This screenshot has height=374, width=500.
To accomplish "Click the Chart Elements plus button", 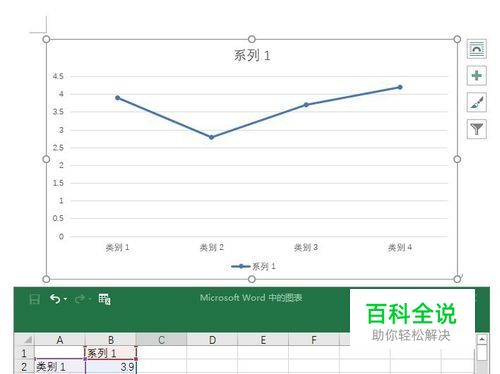I will click(477, 76).
